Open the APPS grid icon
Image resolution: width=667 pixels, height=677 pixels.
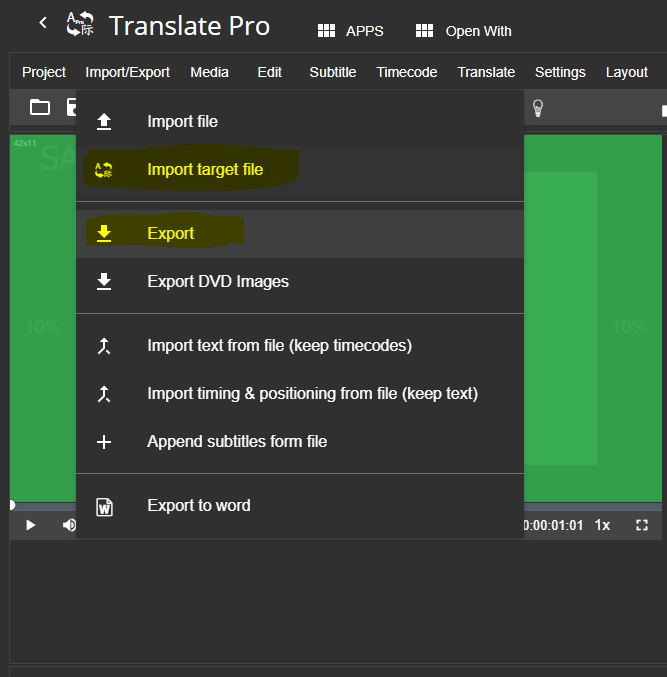coord(326,31)
